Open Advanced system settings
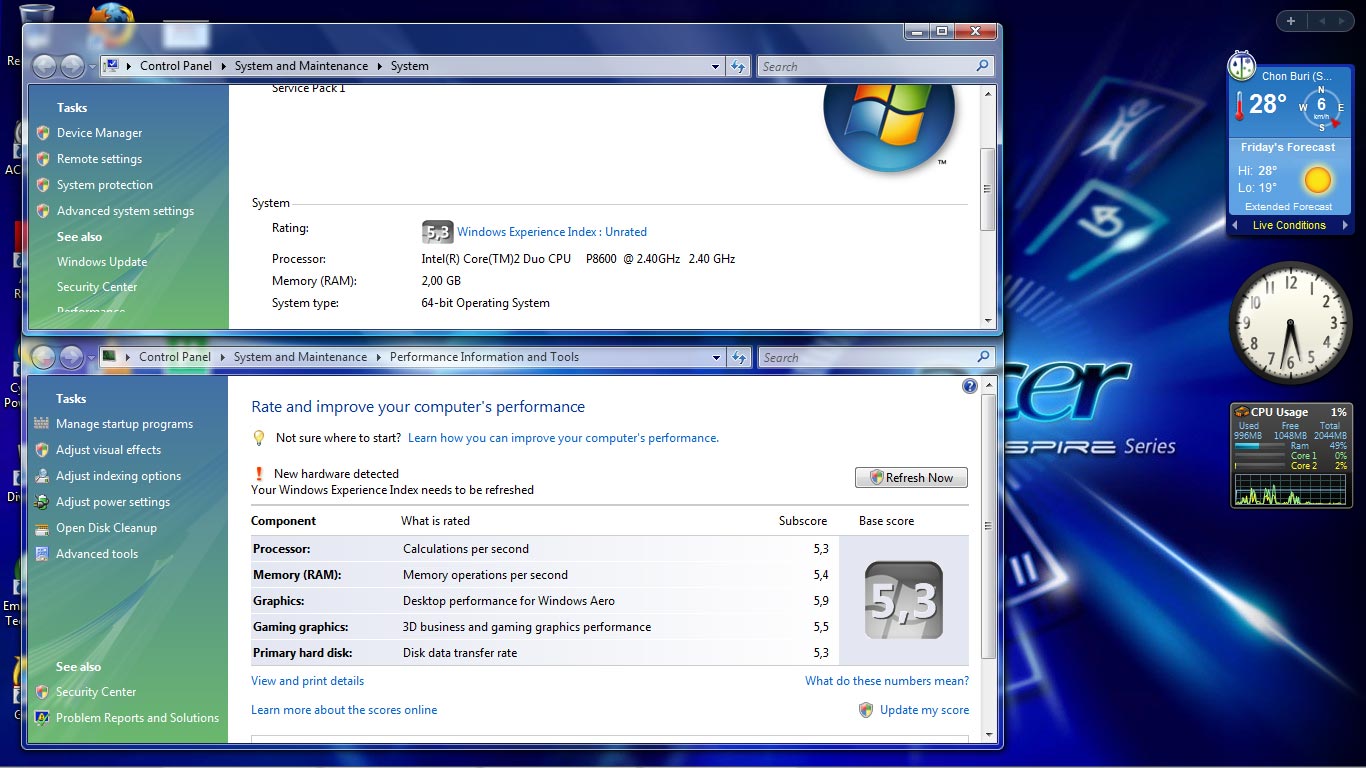This screenshot has width=1366, height=768. coord(125,211)
